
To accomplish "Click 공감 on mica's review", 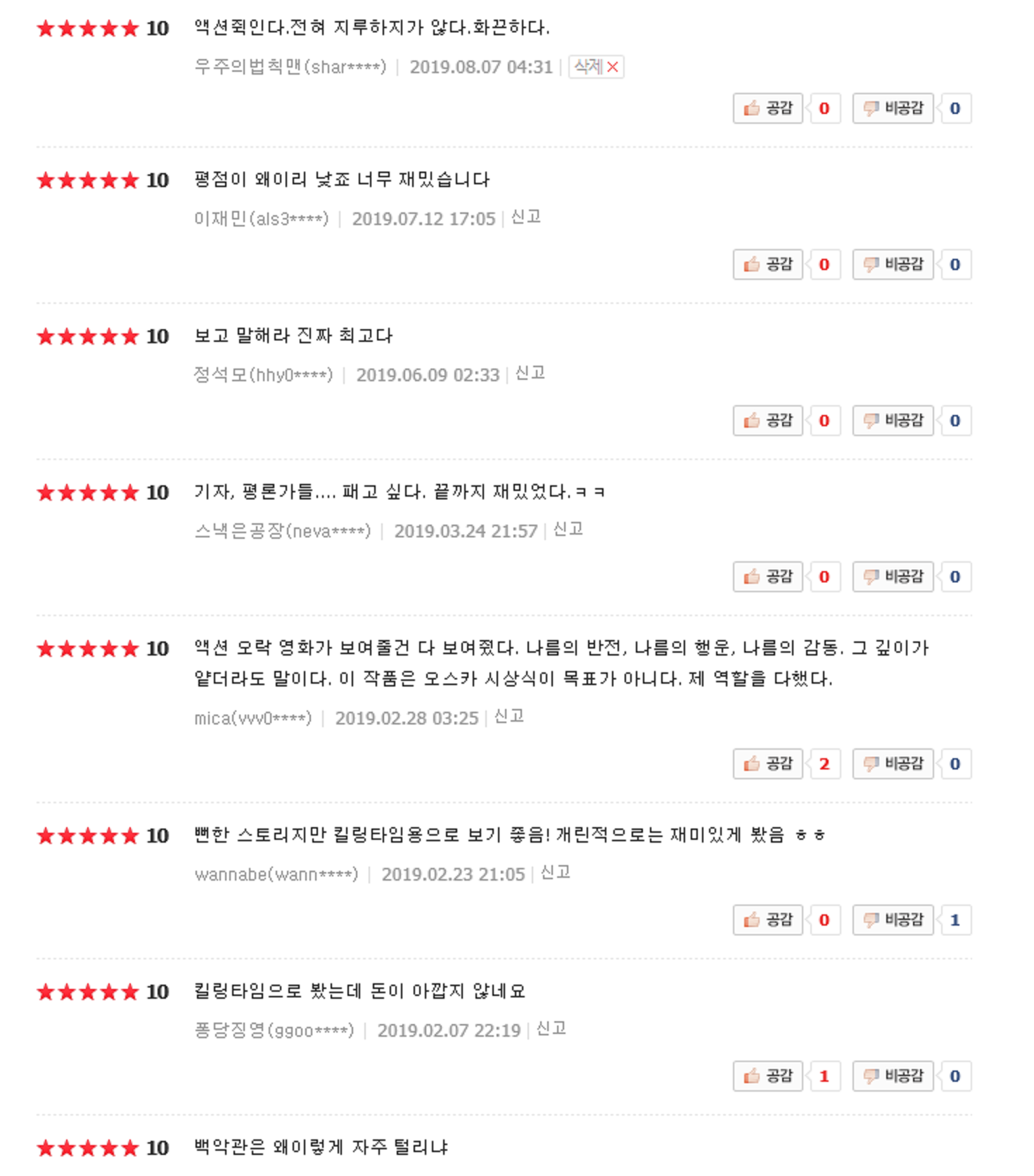I will click(767, 764).
